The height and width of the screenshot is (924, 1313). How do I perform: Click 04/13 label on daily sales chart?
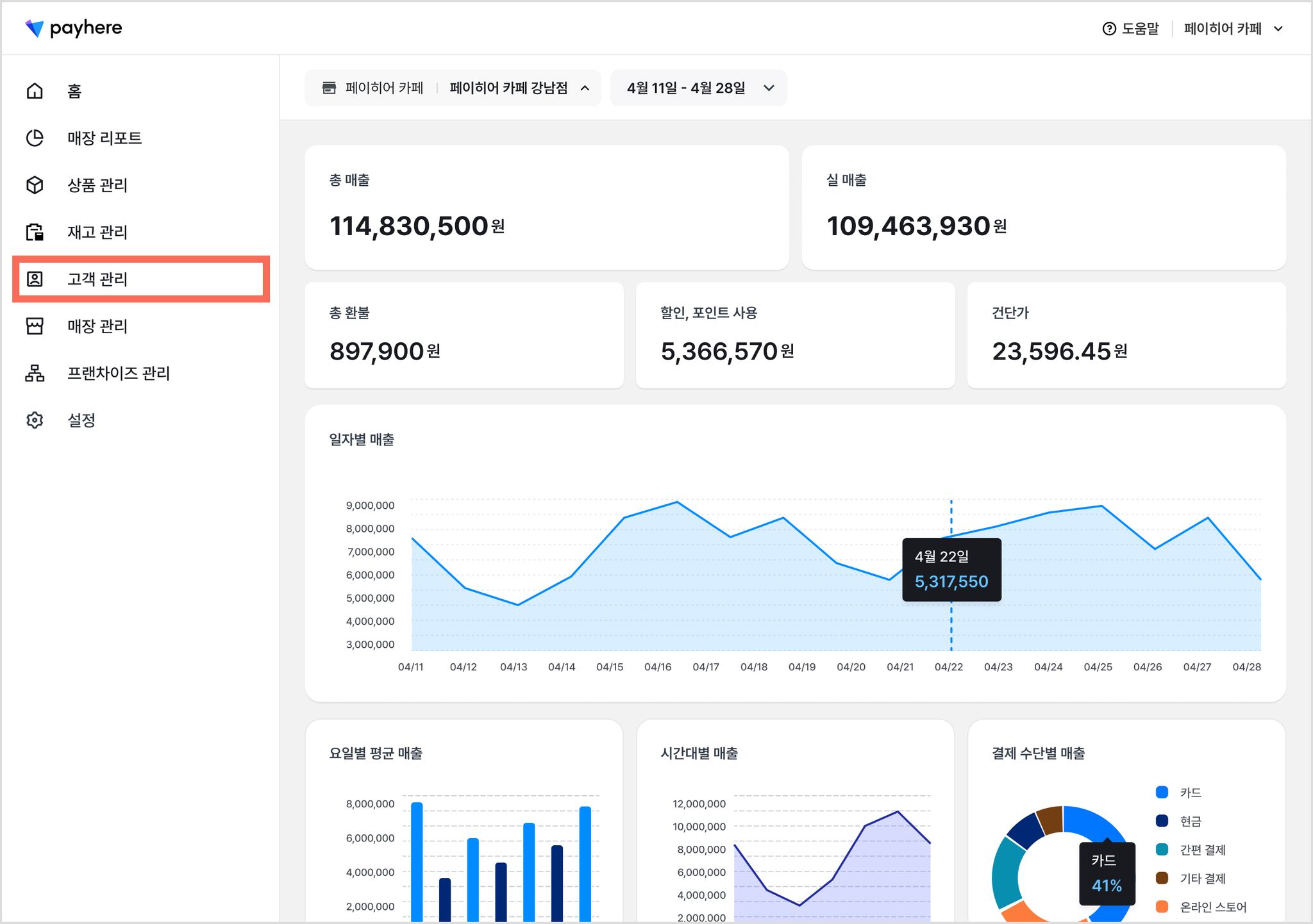point(514,667)
